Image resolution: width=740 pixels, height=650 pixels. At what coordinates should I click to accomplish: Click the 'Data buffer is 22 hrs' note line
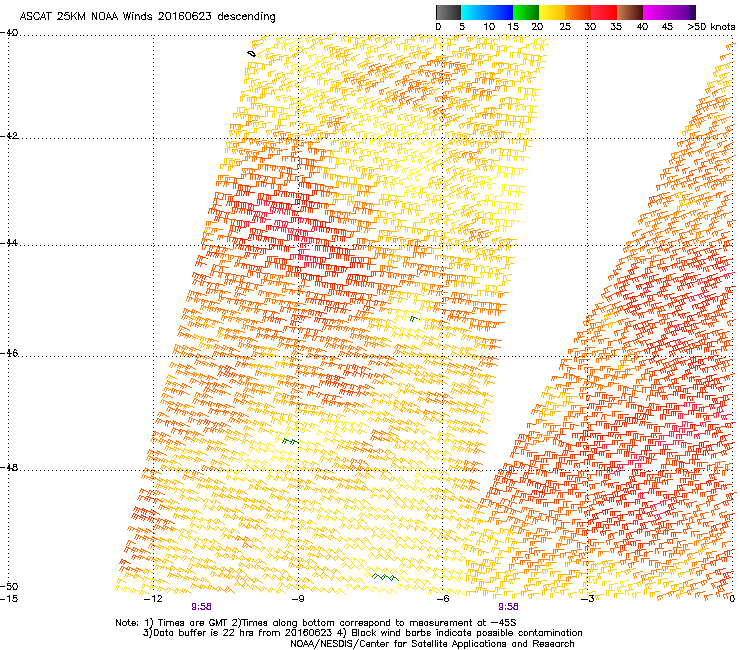[362, 633]
